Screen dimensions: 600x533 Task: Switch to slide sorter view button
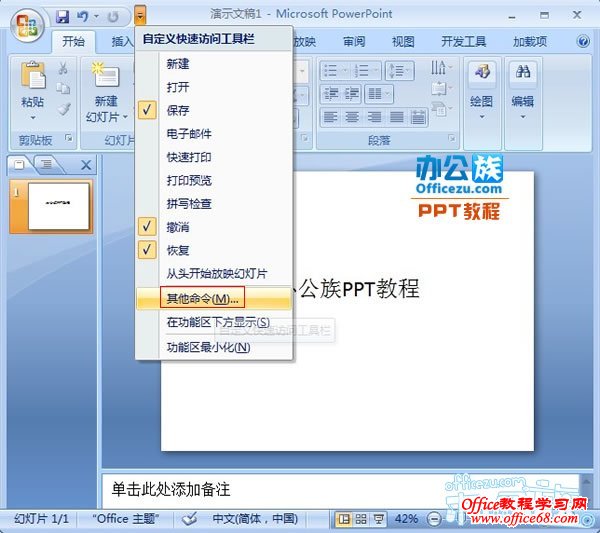point(361,519)
